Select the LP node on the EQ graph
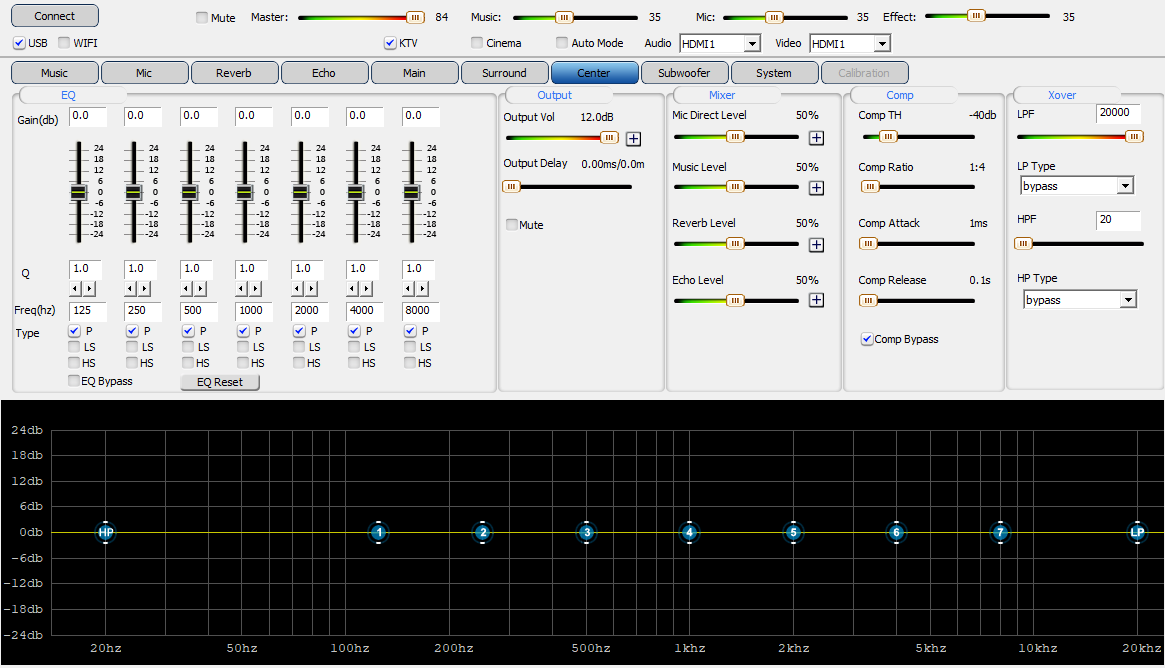The width and height of the screenshot is (1165, 668). pos(1137,533)
